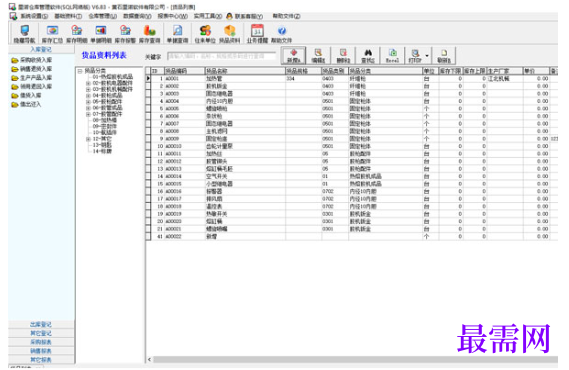Switch to the 出库登记 navigation tab
Screen dimensions: 569x370
point(41,324)
